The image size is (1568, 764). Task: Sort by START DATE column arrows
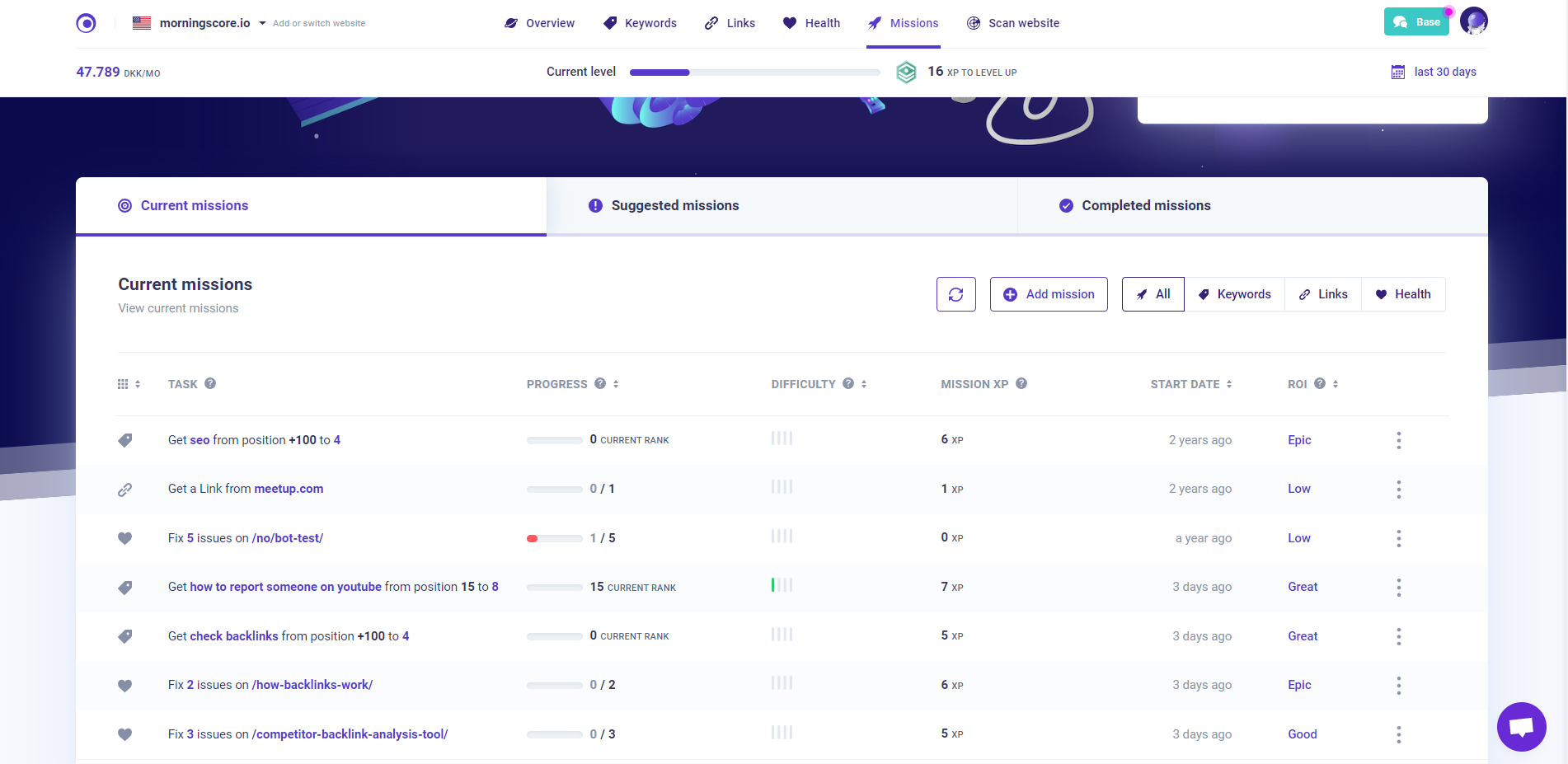coord(1229,384)
